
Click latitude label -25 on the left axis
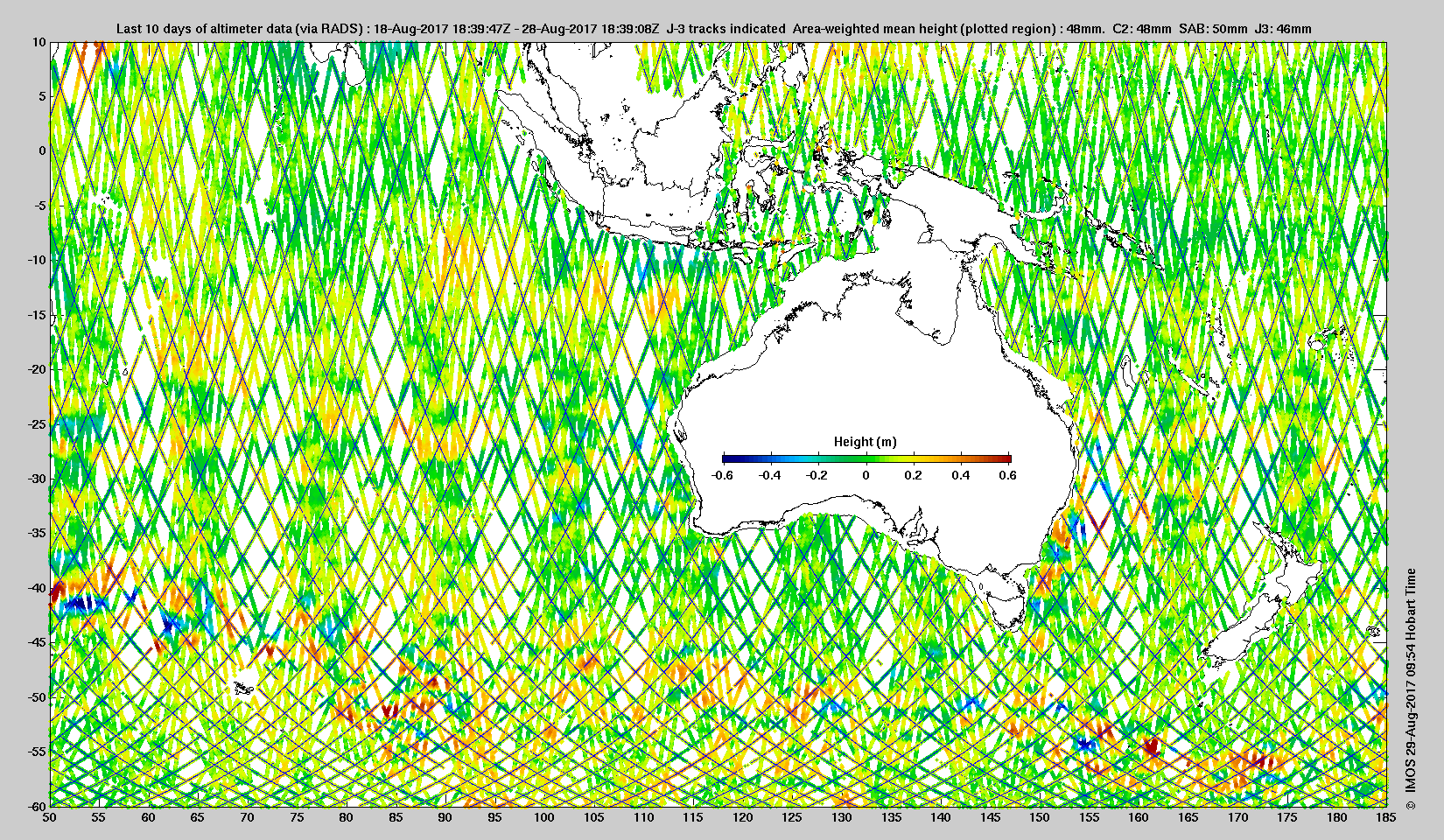[36, 423]
